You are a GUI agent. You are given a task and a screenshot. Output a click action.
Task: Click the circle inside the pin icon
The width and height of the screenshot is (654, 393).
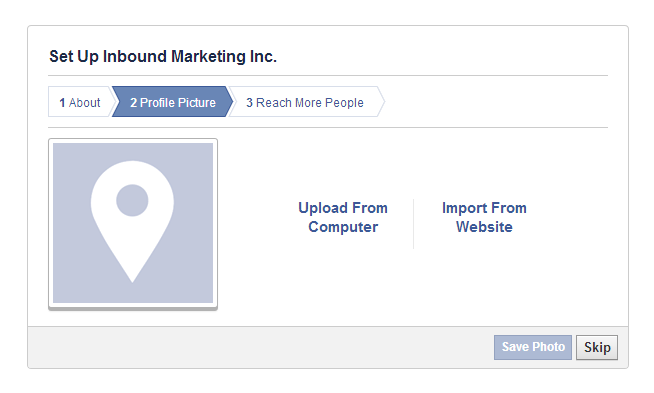click(x=132, y=200)
